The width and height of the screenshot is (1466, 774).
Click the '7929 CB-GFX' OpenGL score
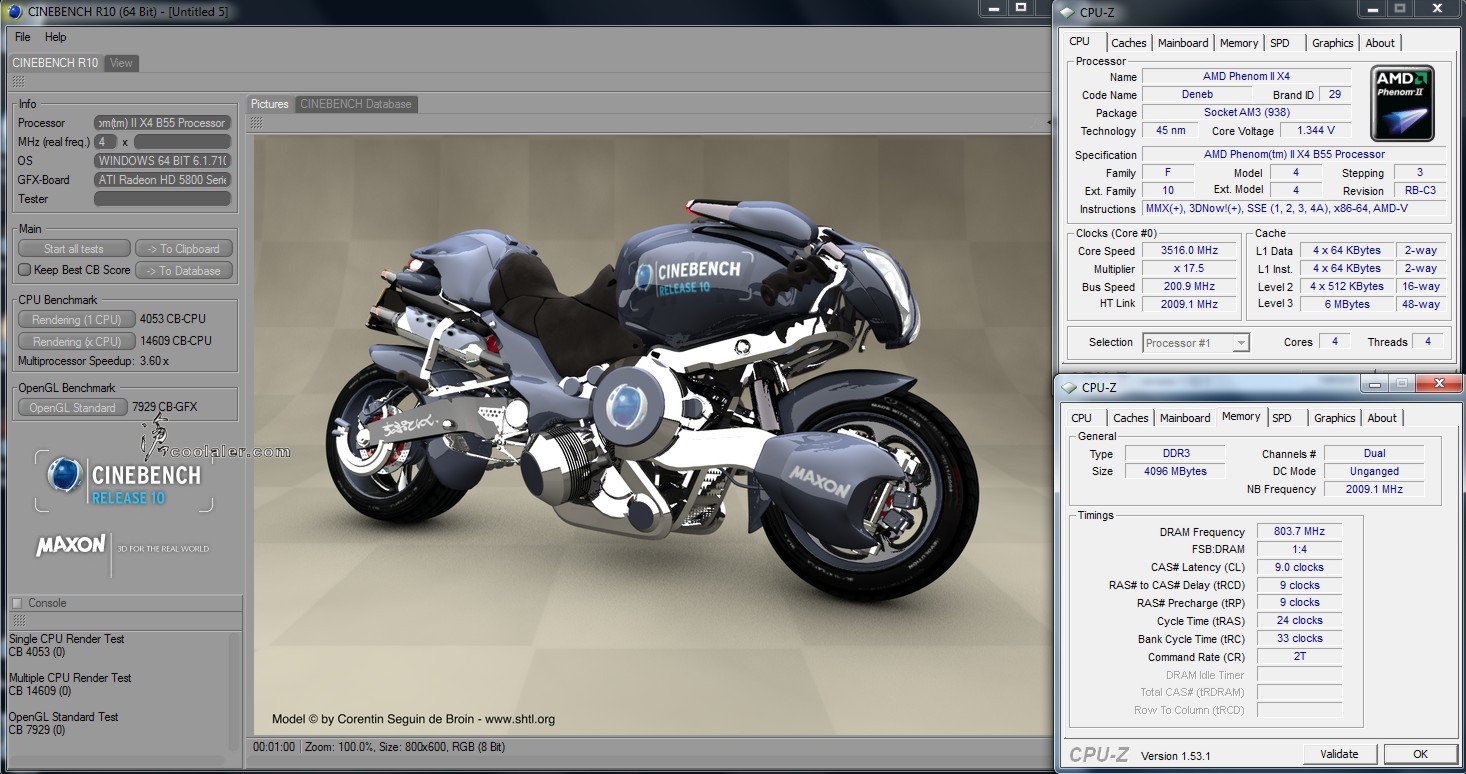(165, 408)
